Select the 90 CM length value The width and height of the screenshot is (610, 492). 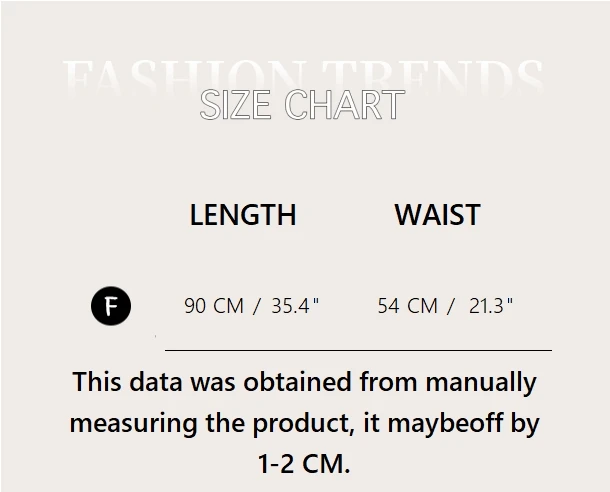pyautogui.click(x=214, y=306)
